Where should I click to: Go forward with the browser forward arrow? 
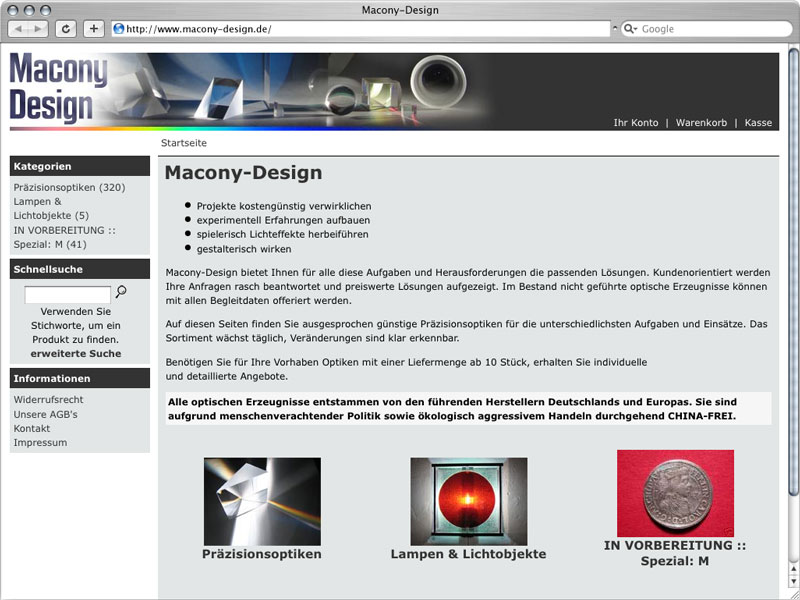pos(38,29)
